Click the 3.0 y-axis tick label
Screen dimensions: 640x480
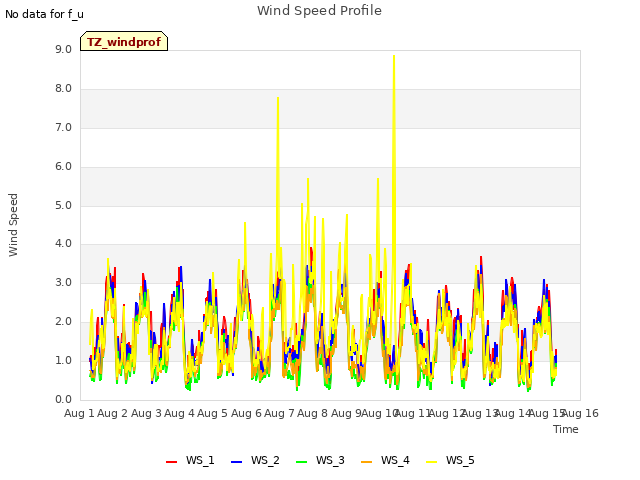pyautogui.click(x=63, y=282)
